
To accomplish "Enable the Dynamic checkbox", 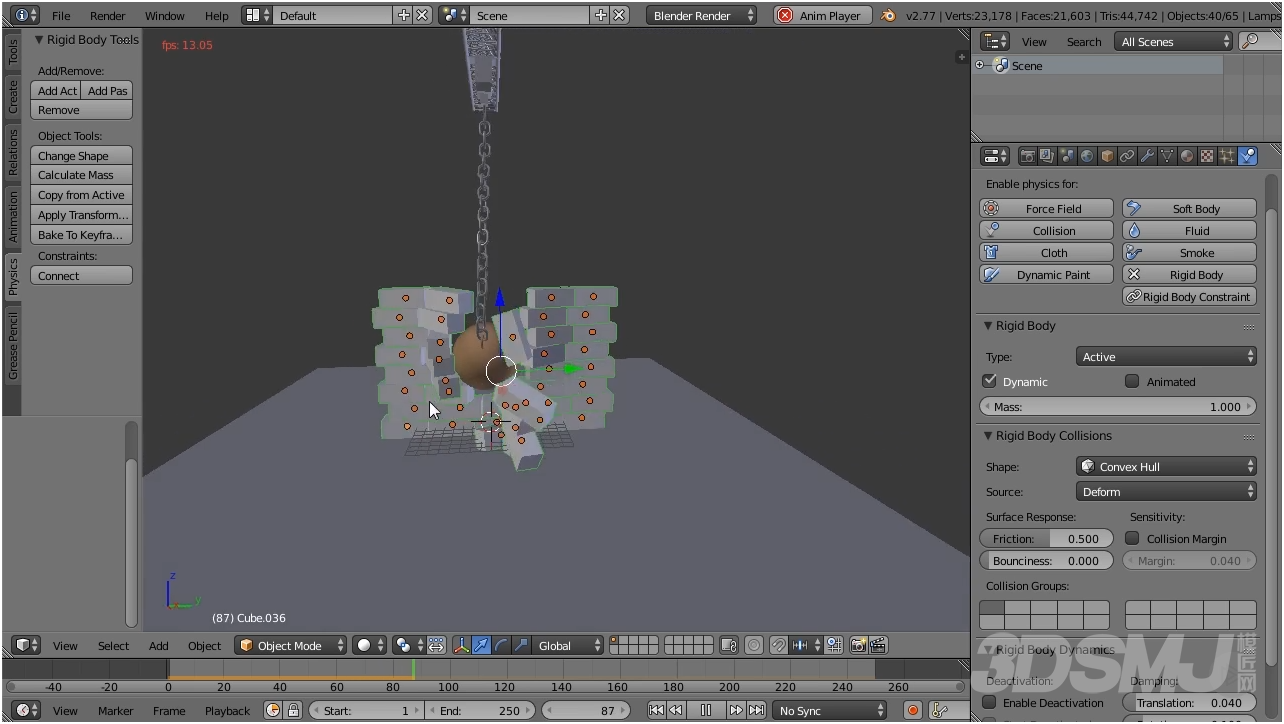I will [990, 381].
